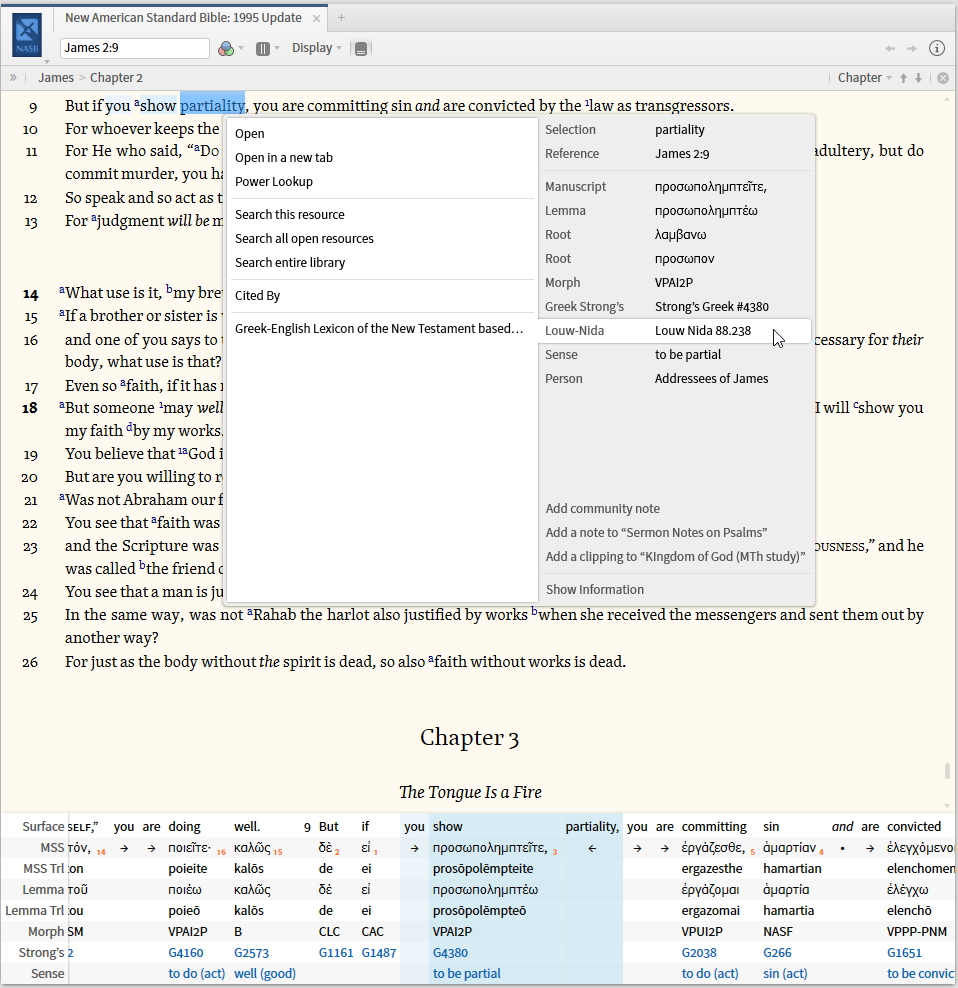Screen dimensions: 958x988
Task: Select the Lemma προσωπολημπτέω row
Action: 676,210
